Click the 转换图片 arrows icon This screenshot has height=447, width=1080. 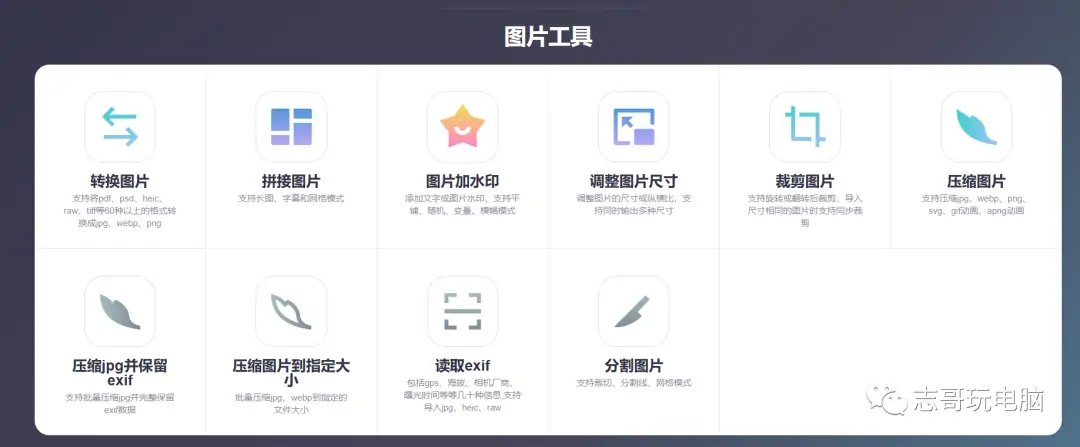(x=120, y=127)
